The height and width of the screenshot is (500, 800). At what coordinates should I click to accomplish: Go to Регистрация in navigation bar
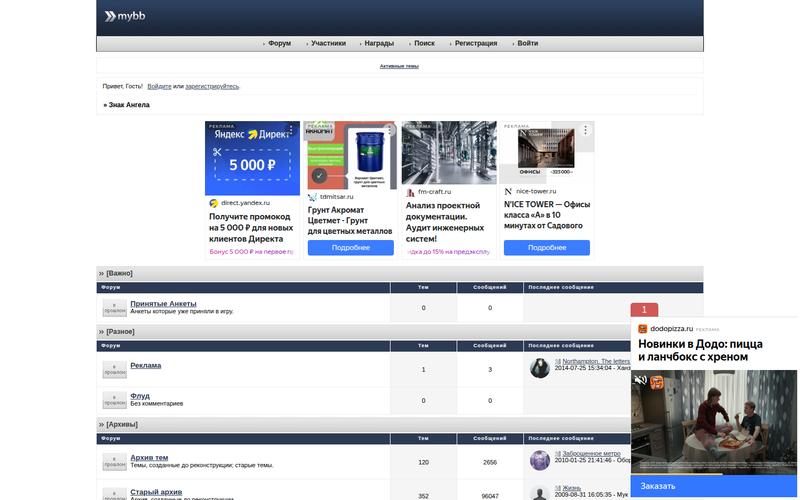[476, 44]
